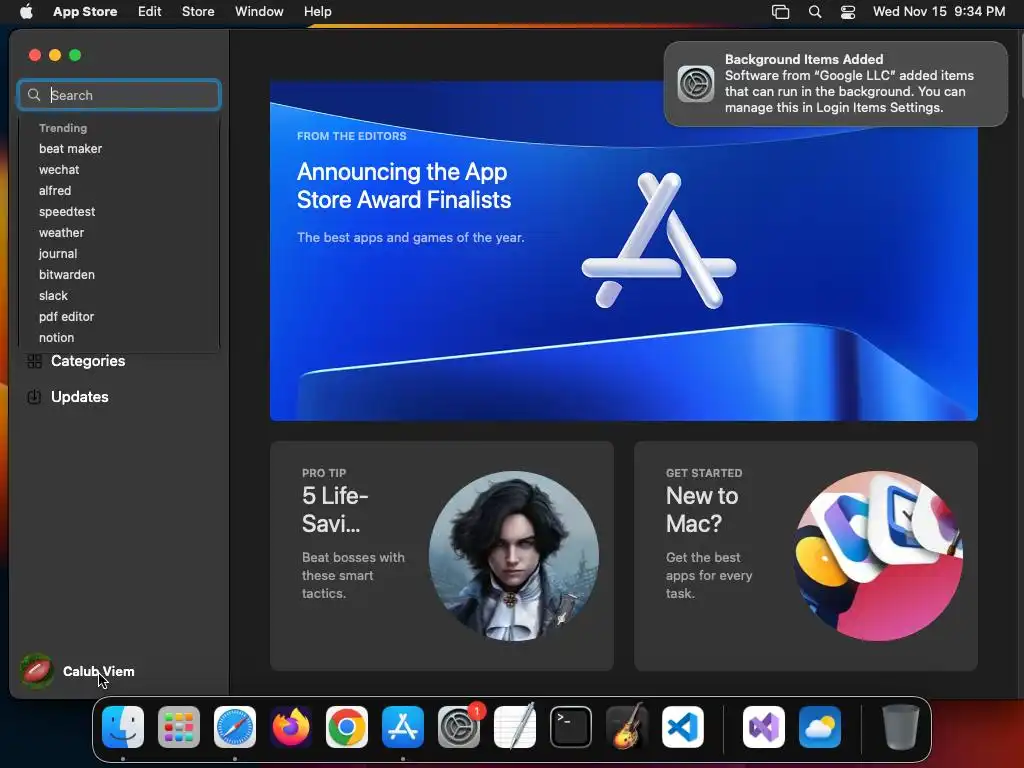Open the Apple menu

26,12
